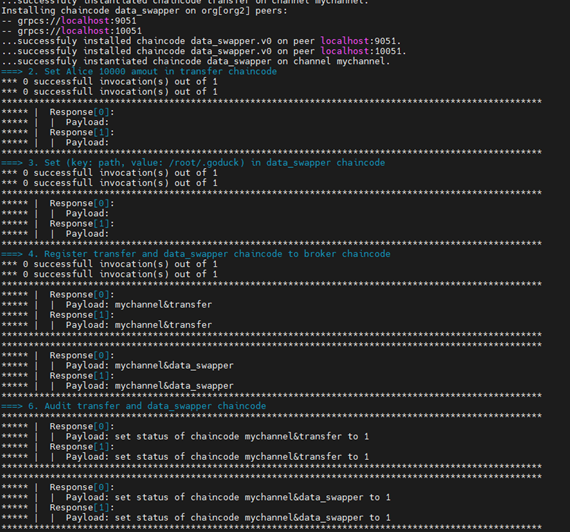Select the word 'Register' in the step 4 heading
The image size is (570, 532).
pyautogui.click(x=66, y=254)
